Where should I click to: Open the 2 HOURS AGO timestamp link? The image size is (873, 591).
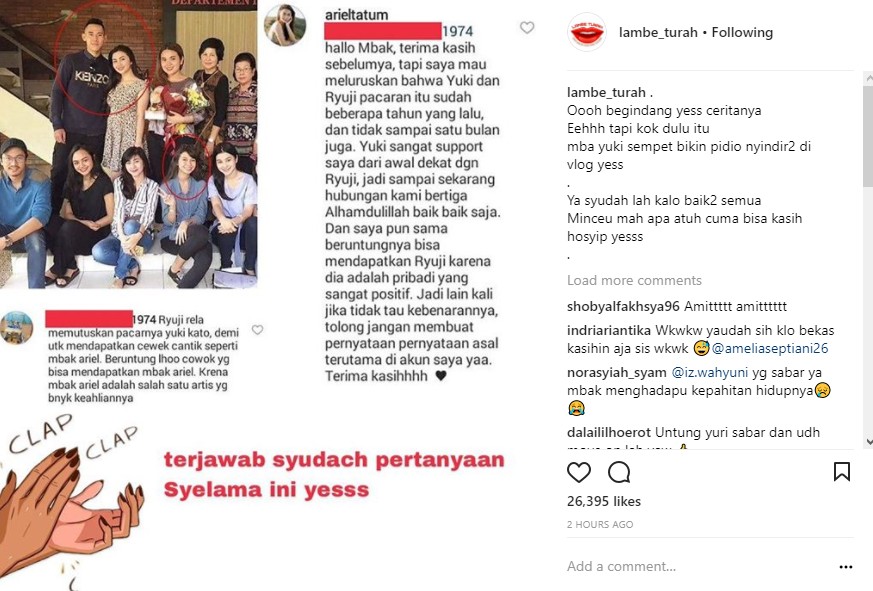pyautogui.click(x=600, y=525)
